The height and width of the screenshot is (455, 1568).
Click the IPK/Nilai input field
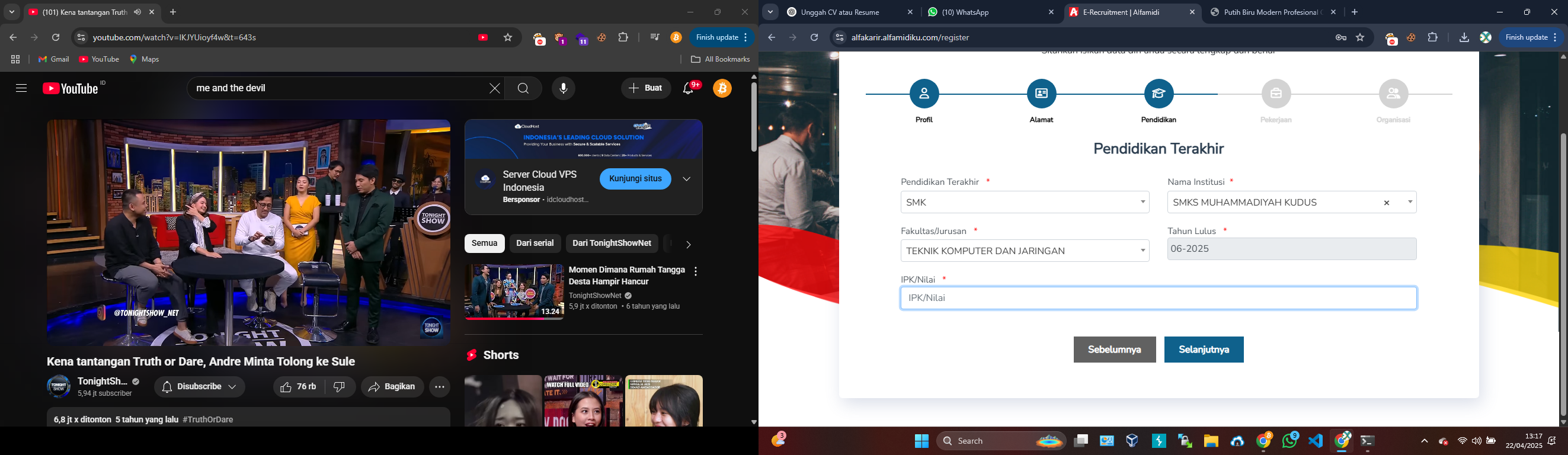[x=1159, y=298]
